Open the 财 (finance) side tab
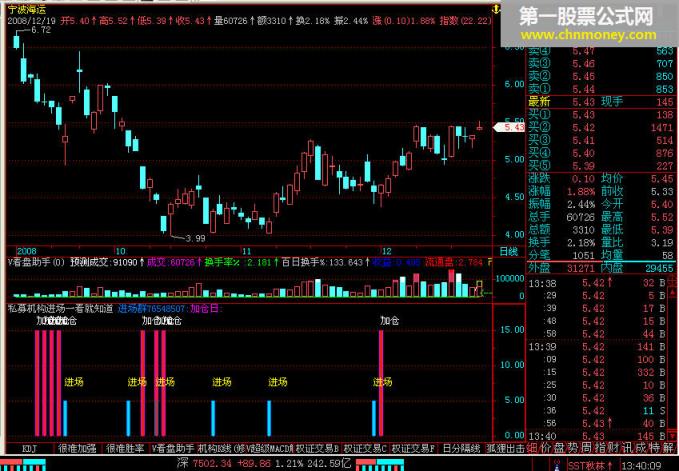Viewport: 679px width, 471px height. [614, 448]
